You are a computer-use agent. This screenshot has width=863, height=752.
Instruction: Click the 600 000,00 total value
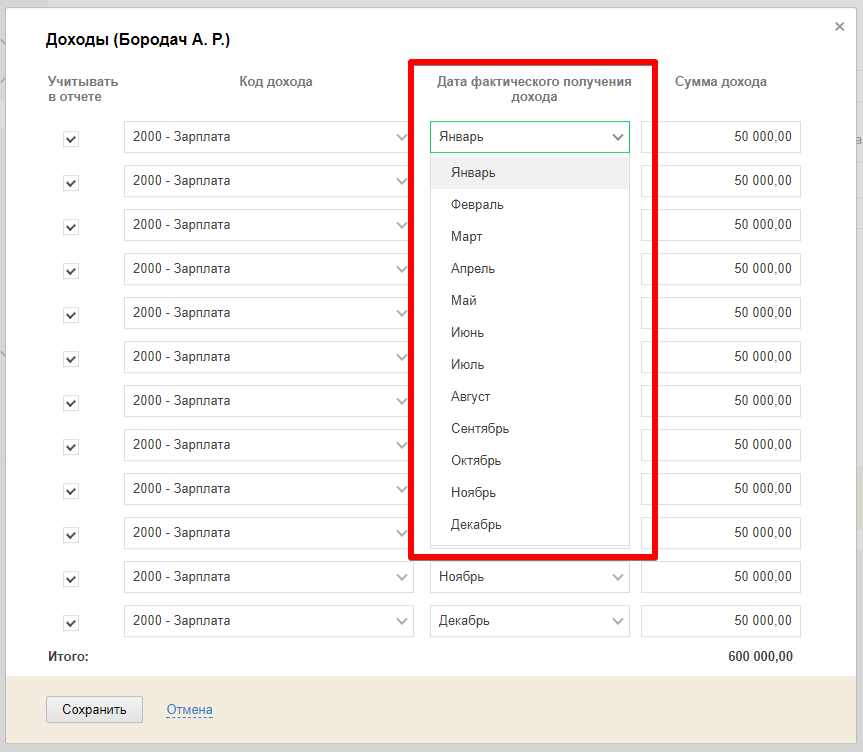click(760, 656)
